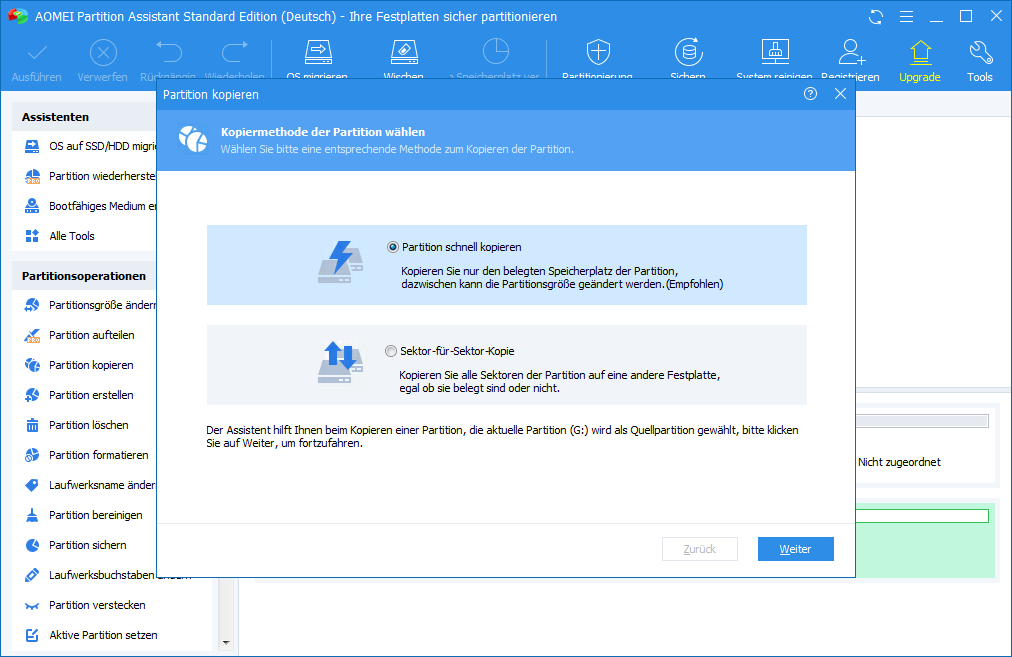Open help in Partition kopieren dialog
The width and height of the screenshot is (1012, 657).
tap(810, 94)
